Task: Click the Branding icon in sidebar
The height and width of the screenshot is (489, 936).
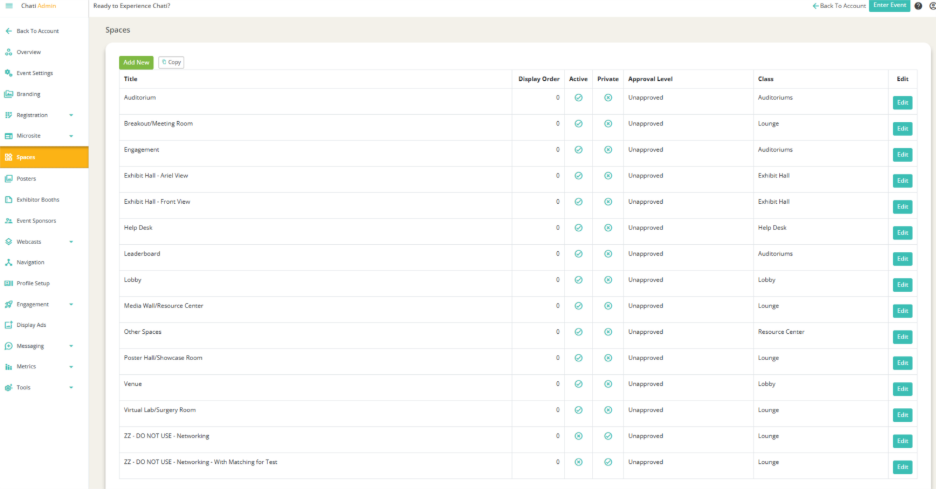Action: [9, 94]
